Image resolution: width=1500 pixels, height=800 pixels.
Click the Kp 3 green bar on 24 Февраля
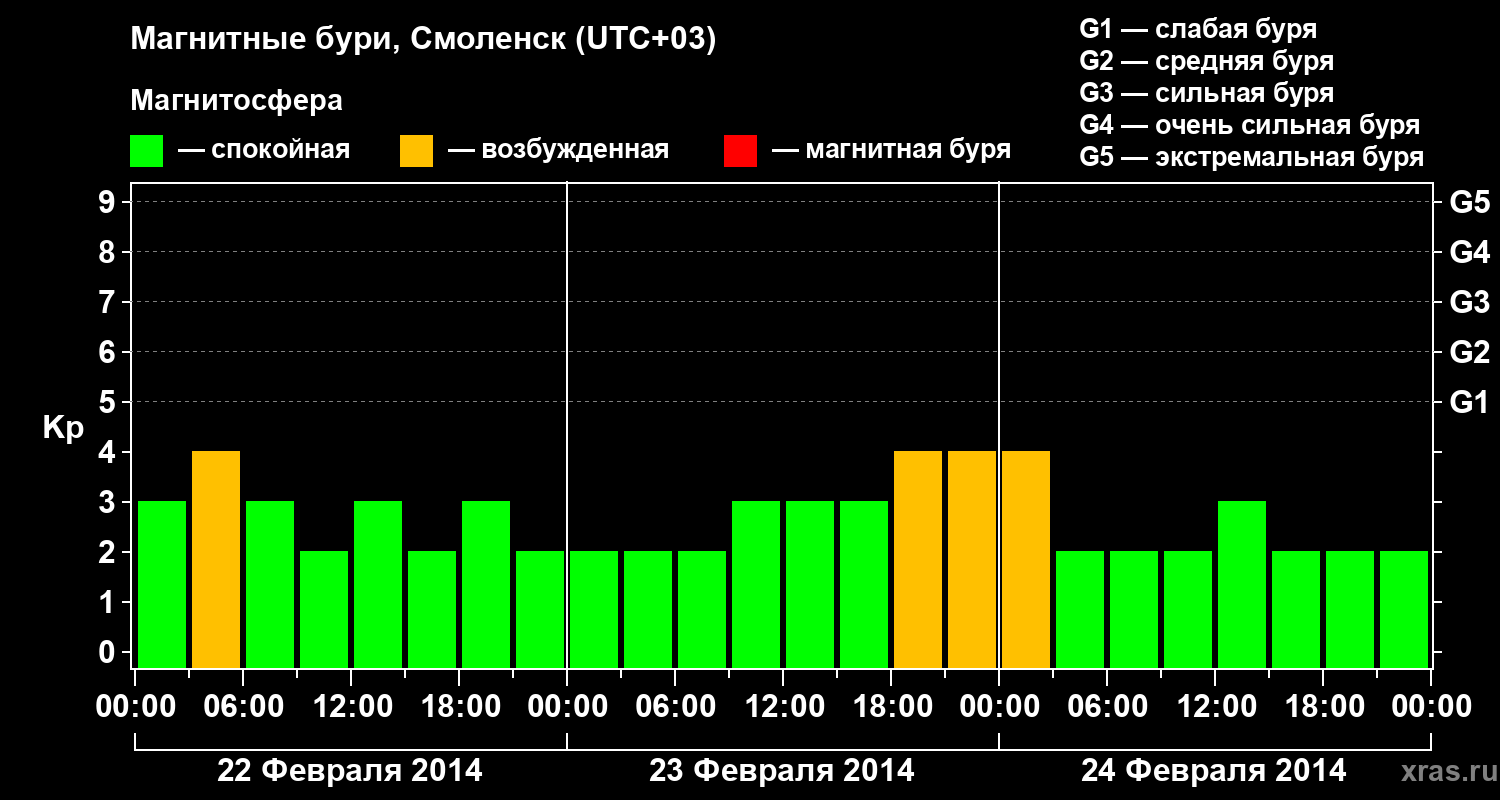pos(1242,584)
